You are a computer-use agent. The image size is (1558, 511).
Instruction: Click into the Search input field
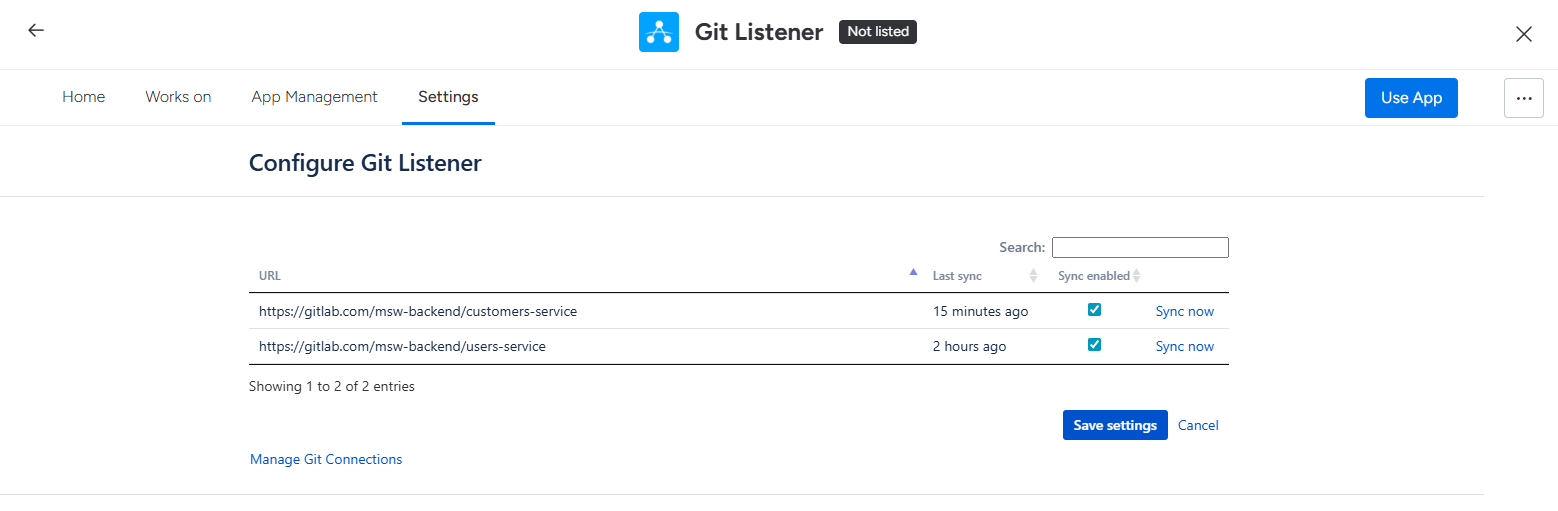tap(1139, 247)
